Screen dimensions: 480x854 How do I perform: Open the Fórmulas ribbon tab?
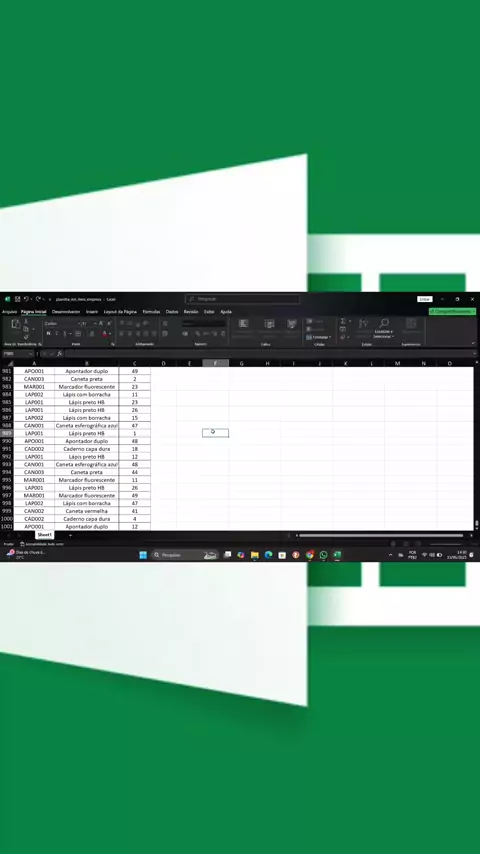coord(151,312)
